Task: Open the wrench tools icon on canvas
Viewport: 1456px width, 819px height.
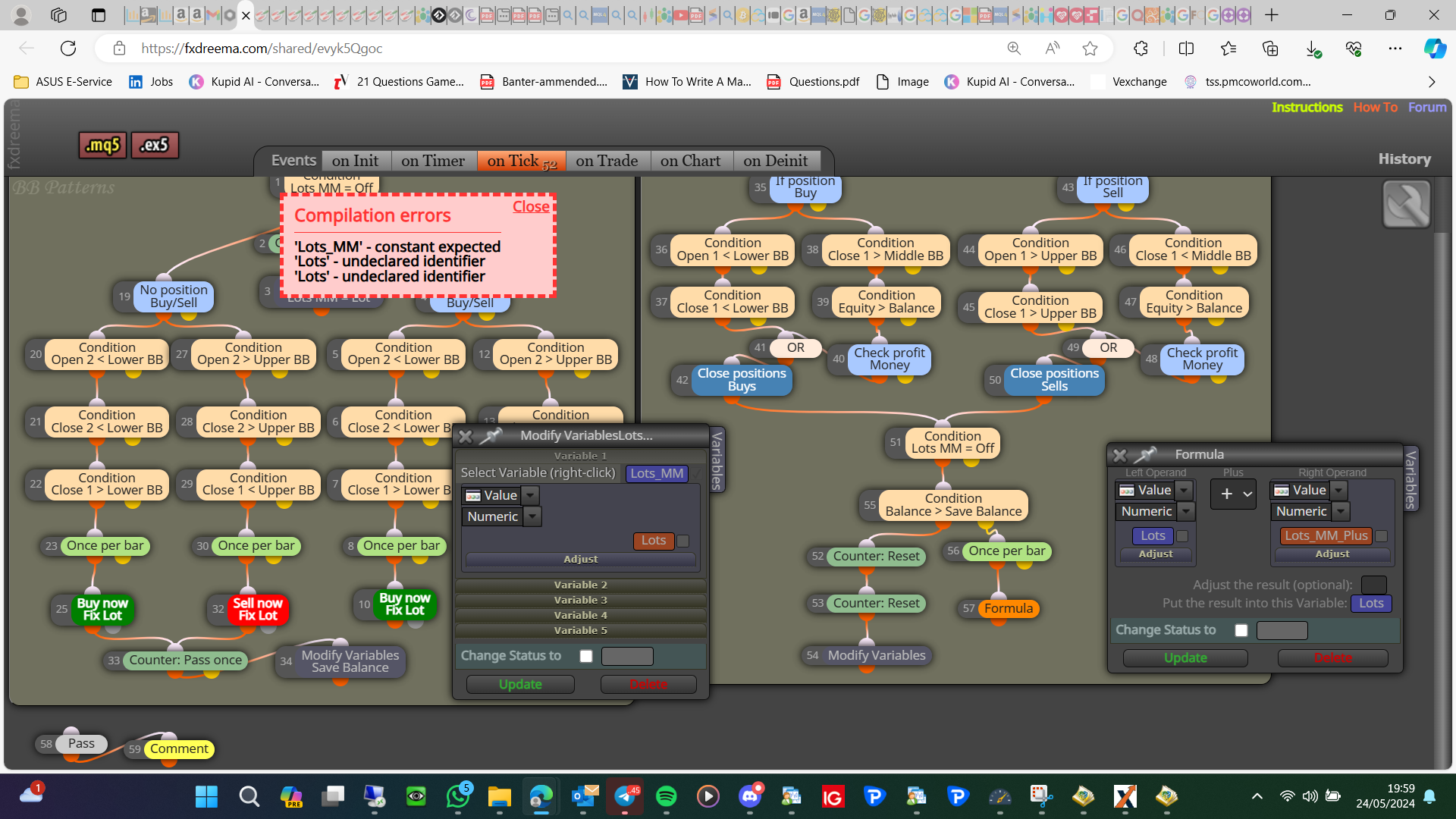Action: pos(1406,204)
